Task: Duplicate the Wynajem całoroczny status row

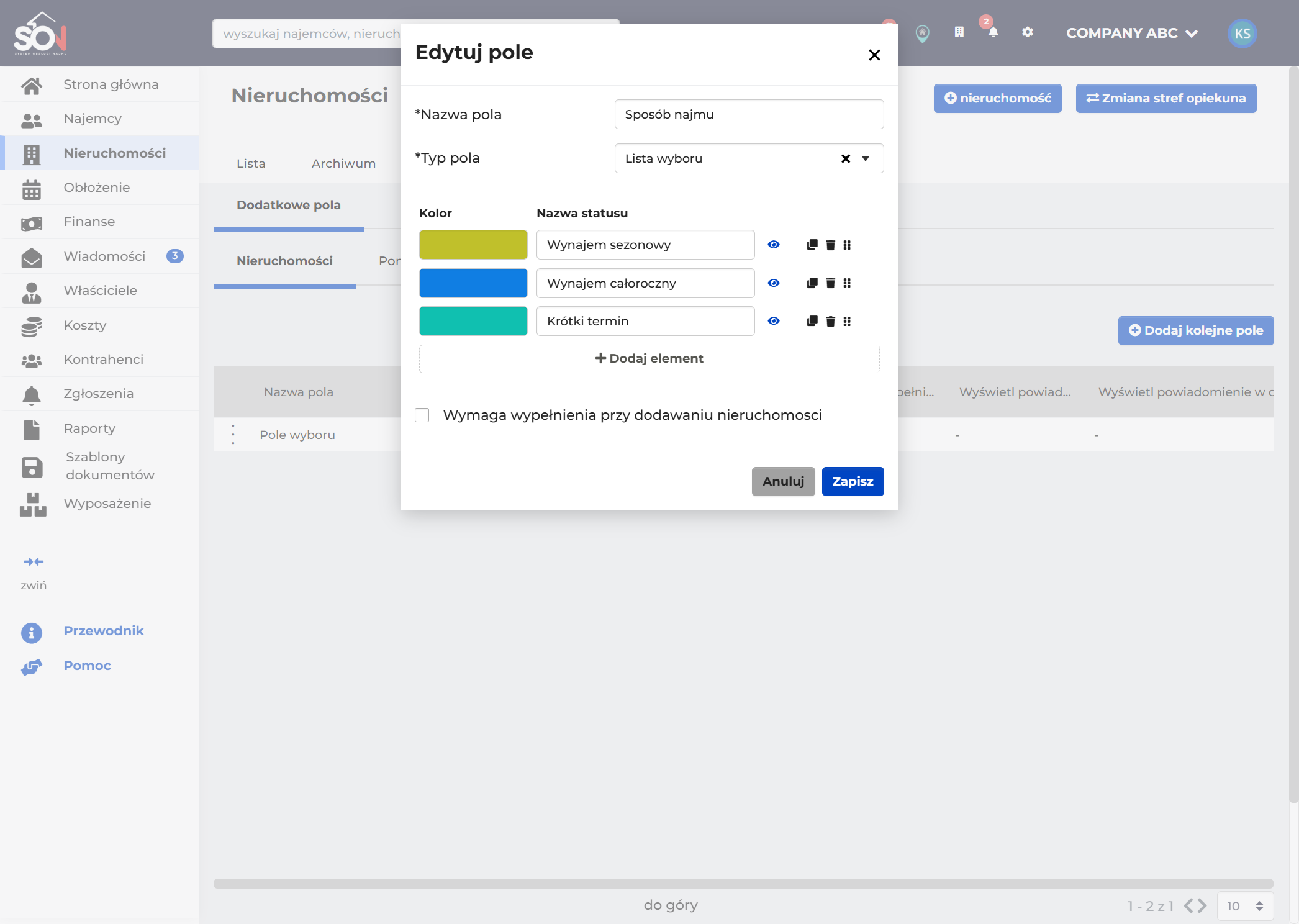Action: [812, 283]
